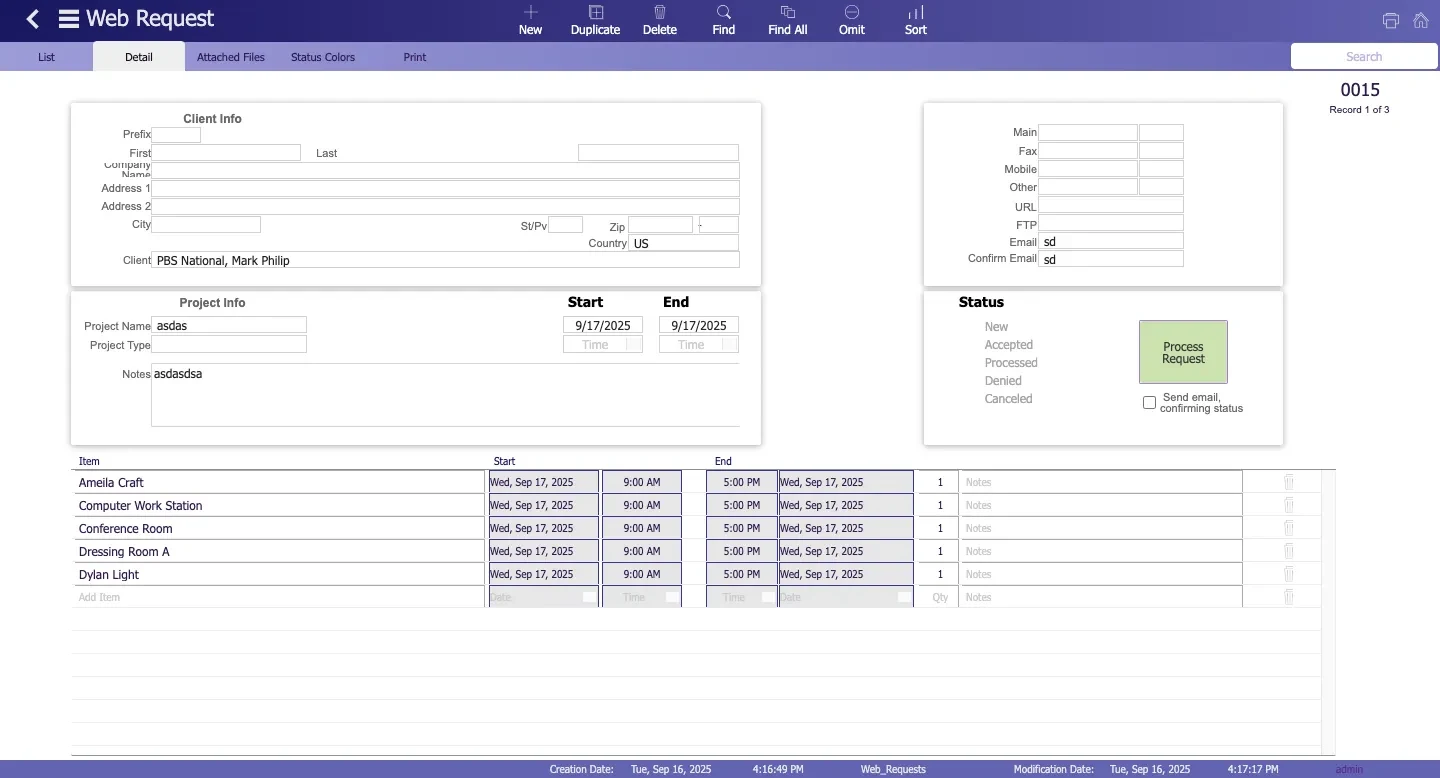Switch to the List tab
This screenshot has width=1440, height=778.
click(46, 57)
